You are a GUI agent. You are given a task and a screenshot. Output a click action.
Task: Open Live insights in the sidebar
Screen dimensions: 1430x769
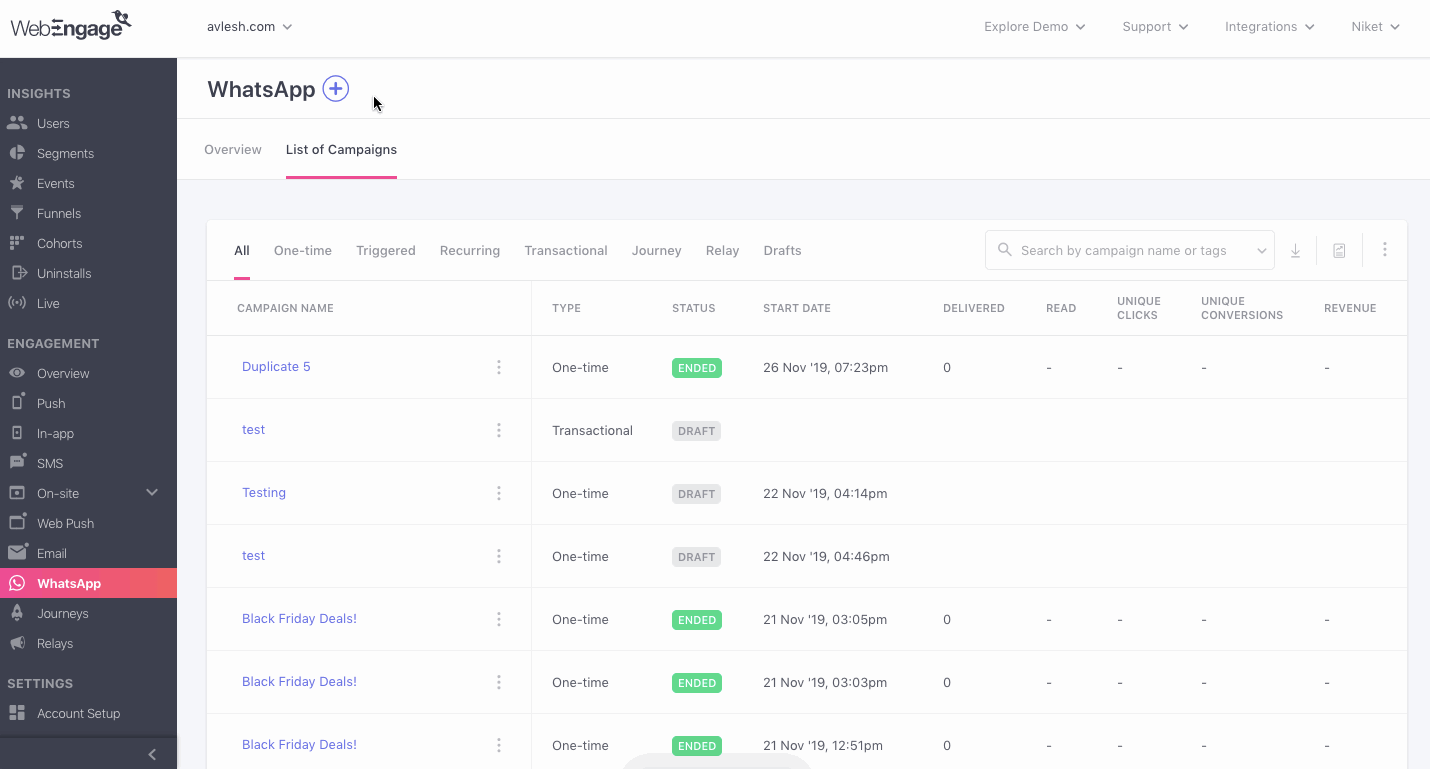[x=50, y=303]
